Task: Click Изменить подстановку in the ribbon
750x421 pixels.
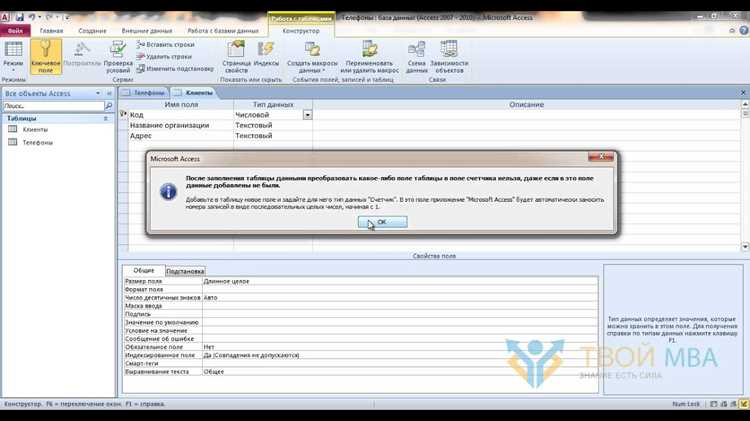Action: pyautogui.click(x=175, y=68)
